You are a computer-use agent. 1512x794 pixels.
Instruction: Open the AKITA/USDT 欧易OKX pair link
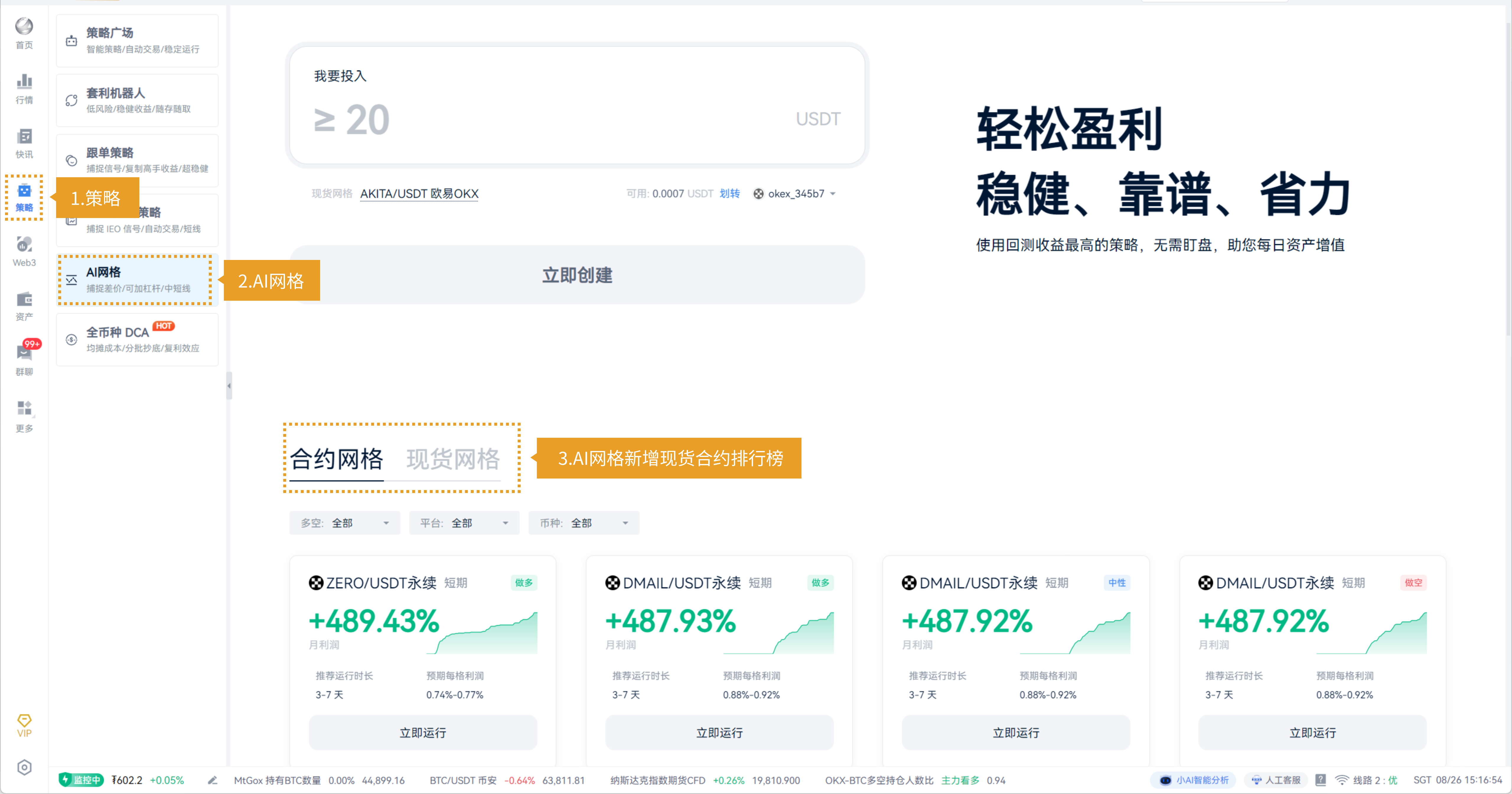coord(419,194)
